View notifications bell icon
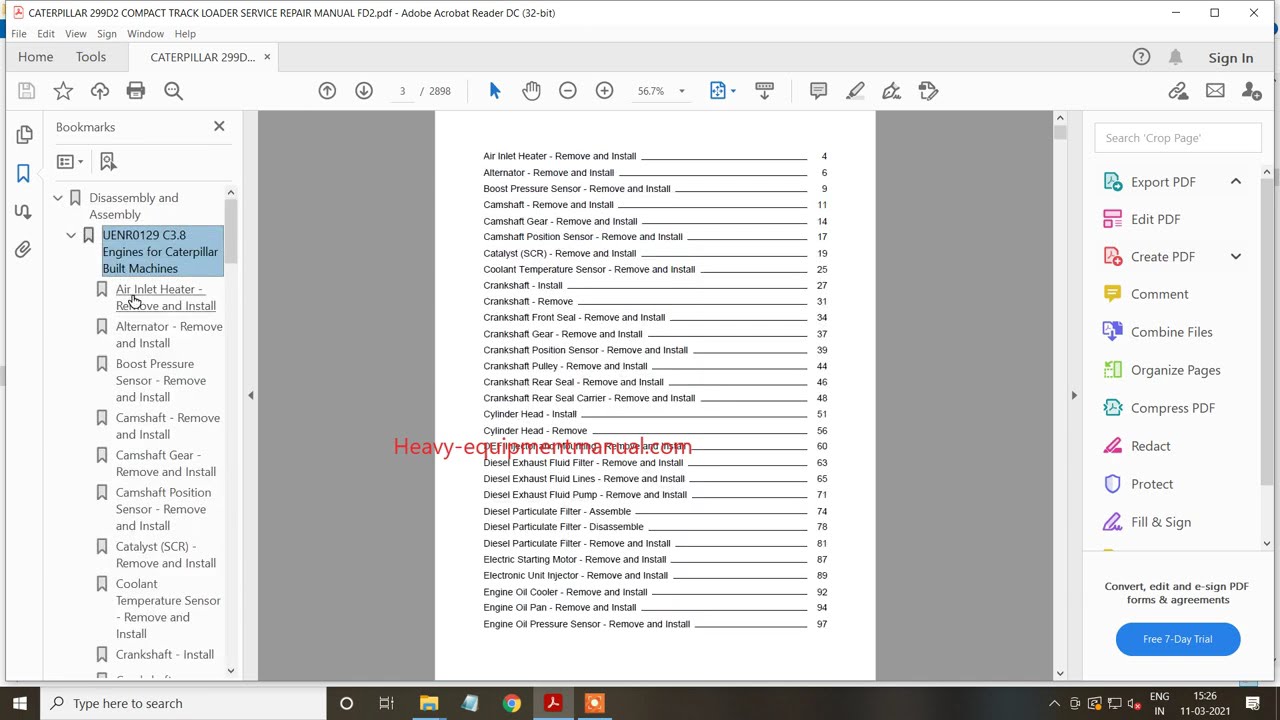Screen dimensions: 1280x720 click(x=1176, y=57)
